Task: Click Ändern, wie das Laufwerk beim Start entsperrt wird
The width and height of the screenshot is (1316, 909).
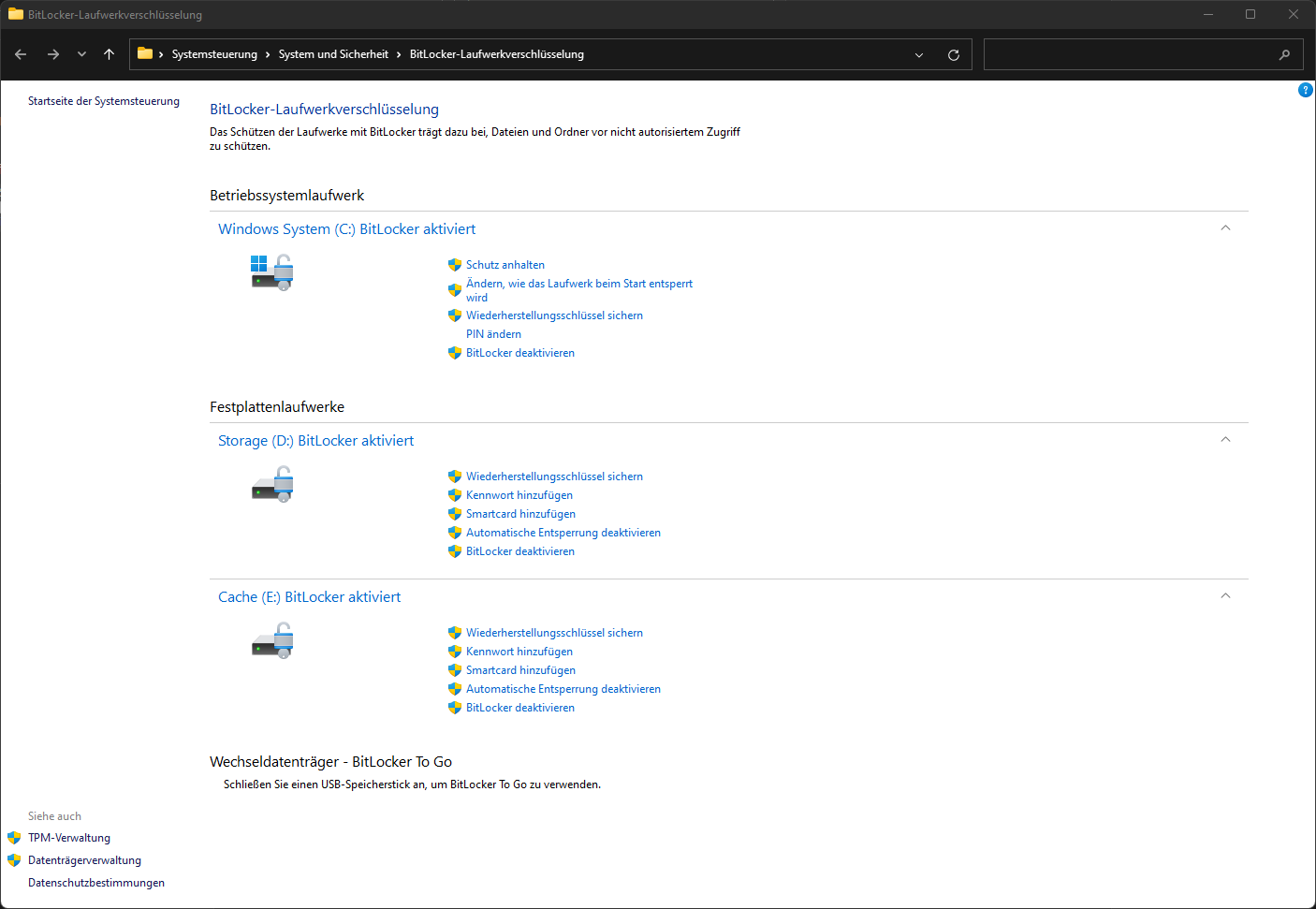Action: (579, 290)
